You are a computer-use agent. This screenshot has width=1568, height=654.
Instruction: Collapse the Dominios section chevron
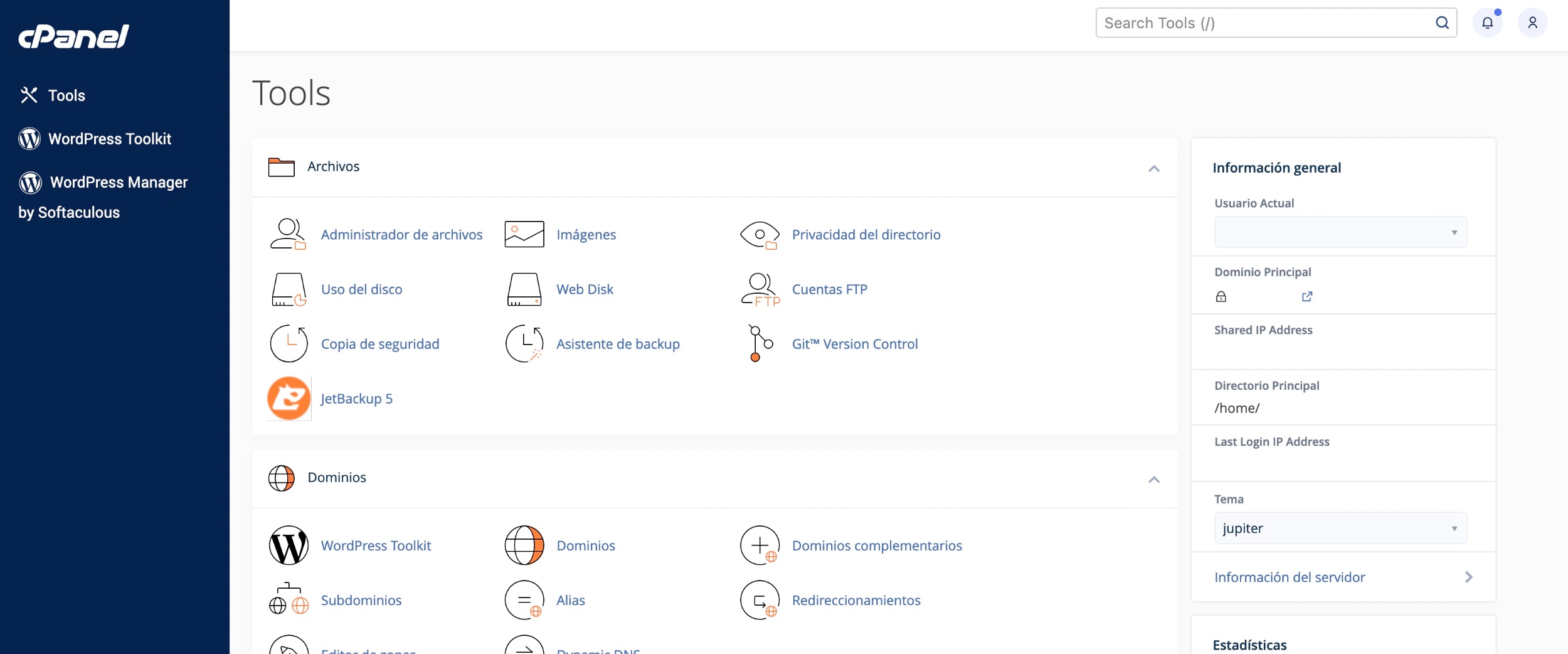point(1153,480)
